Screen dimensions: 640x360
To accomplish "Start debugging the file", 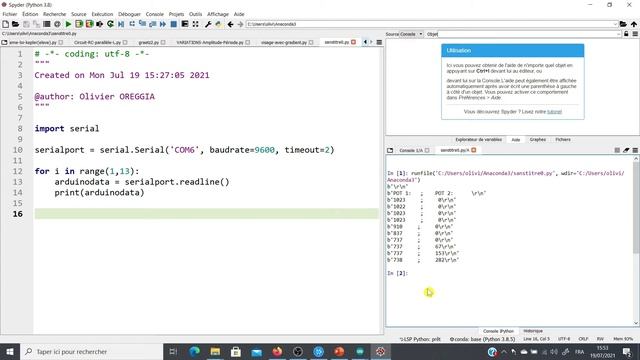I will point(121,24).
